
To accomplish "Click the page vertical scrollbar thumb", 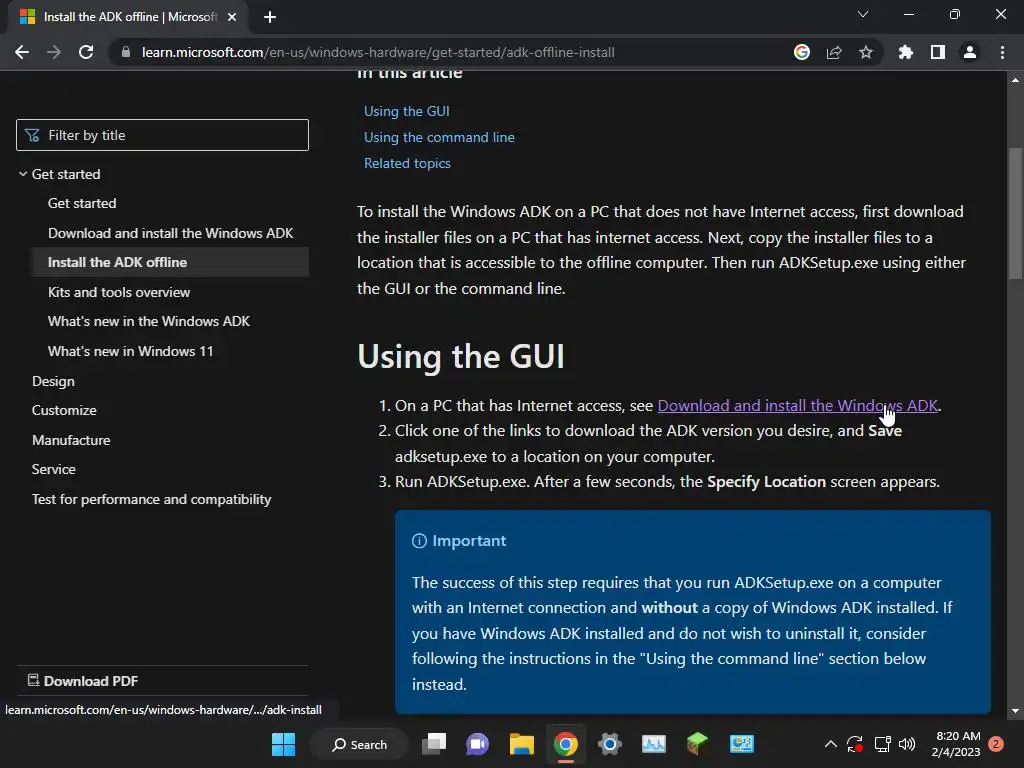I will [1015, 214].
